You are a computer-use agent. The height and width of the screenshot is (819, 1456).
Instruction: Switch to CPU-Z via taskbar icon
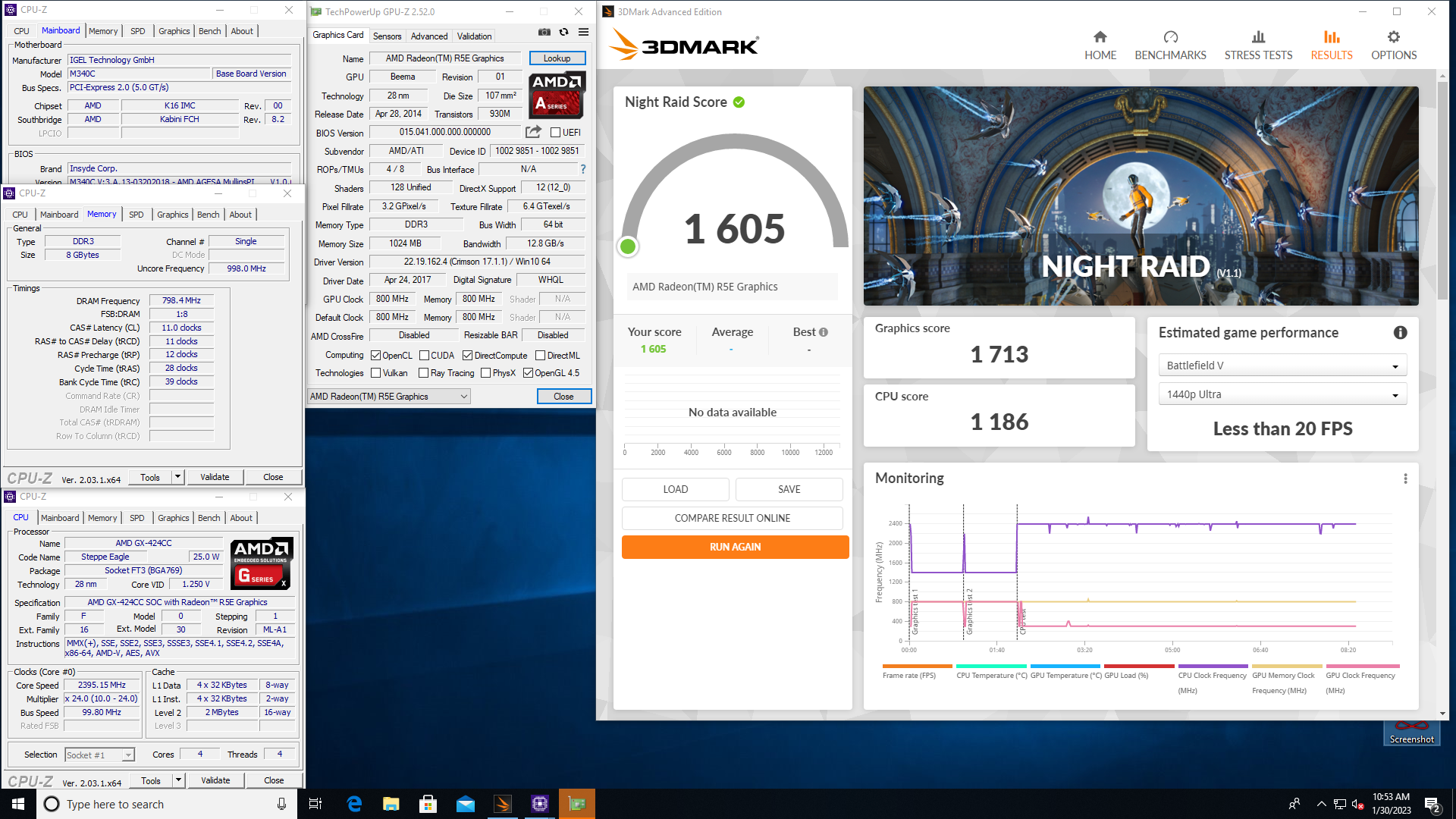click(540, 804)
